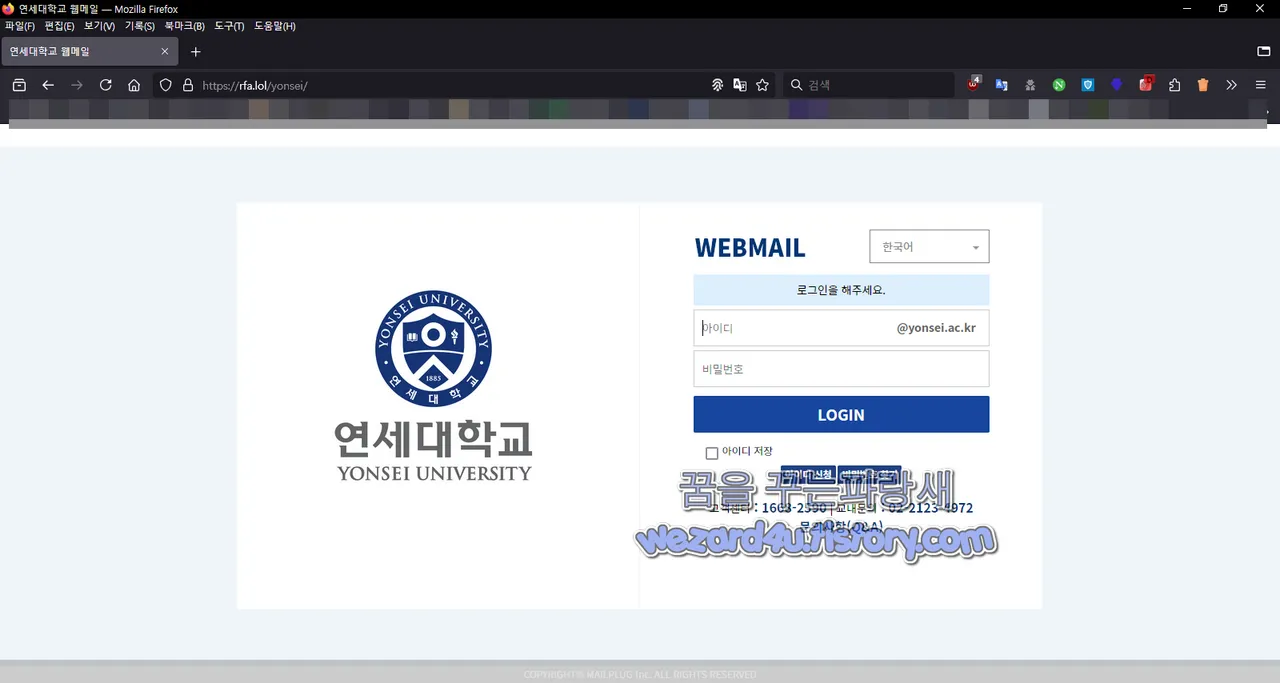Click the 비밀번호 password input field
Screen dimensions: 1280x683
coord(841,368)
